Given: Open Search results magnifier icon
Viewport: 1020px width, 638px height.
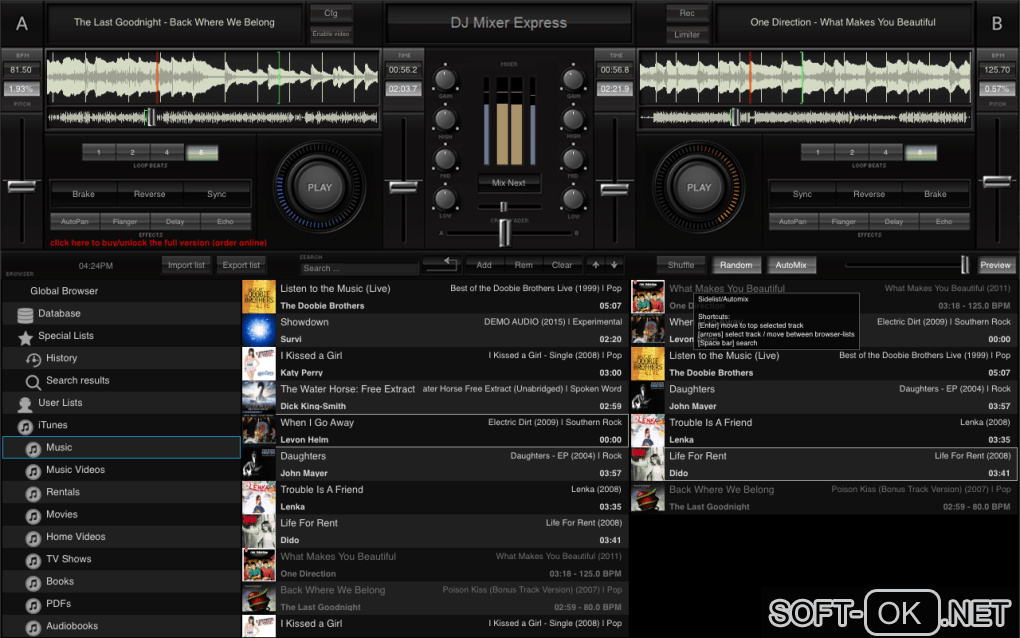Looking at the screenshot, I should 33,382.
